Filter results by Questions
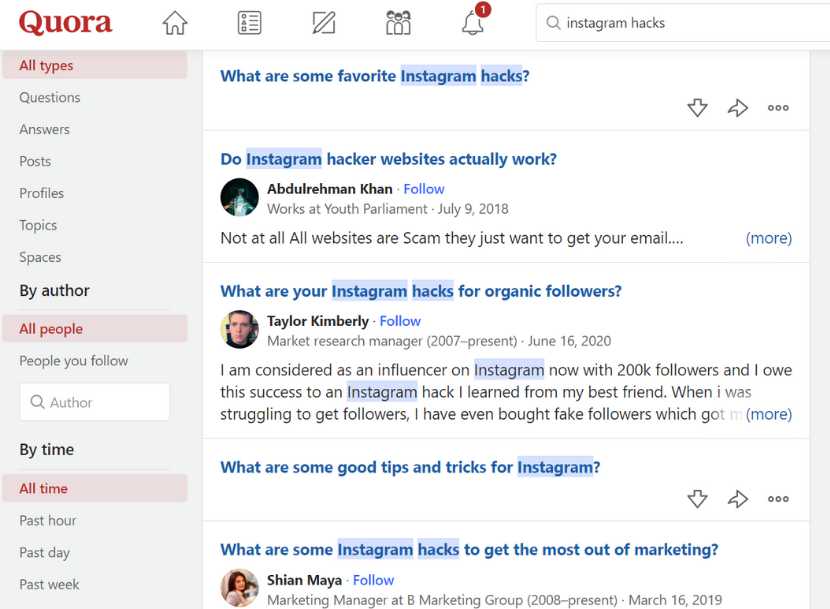This screenshot has height=609, width=830. click(x=50, y=97)
